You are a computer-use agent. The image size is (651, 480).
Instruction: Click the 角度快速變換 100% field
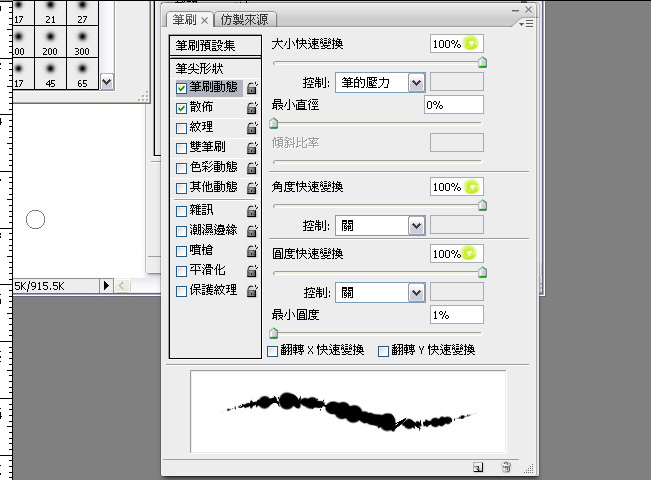pos(457,187)
